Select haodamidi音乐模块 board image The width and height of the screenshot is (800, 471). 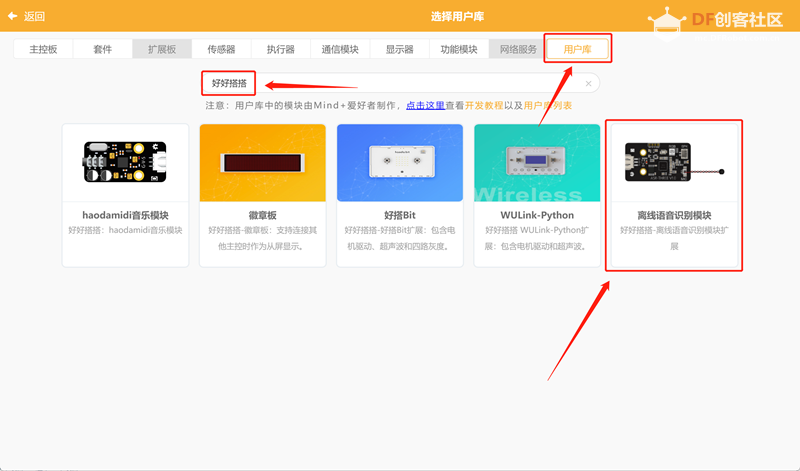[126, 162]
